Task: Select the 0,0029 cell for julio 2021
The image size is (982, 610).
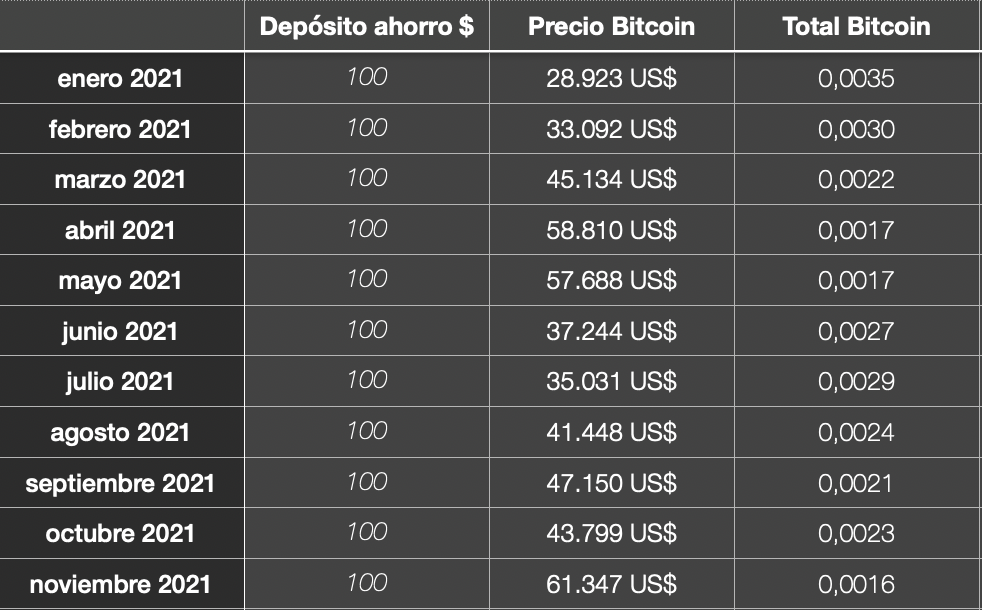Action: pos(856,381)
